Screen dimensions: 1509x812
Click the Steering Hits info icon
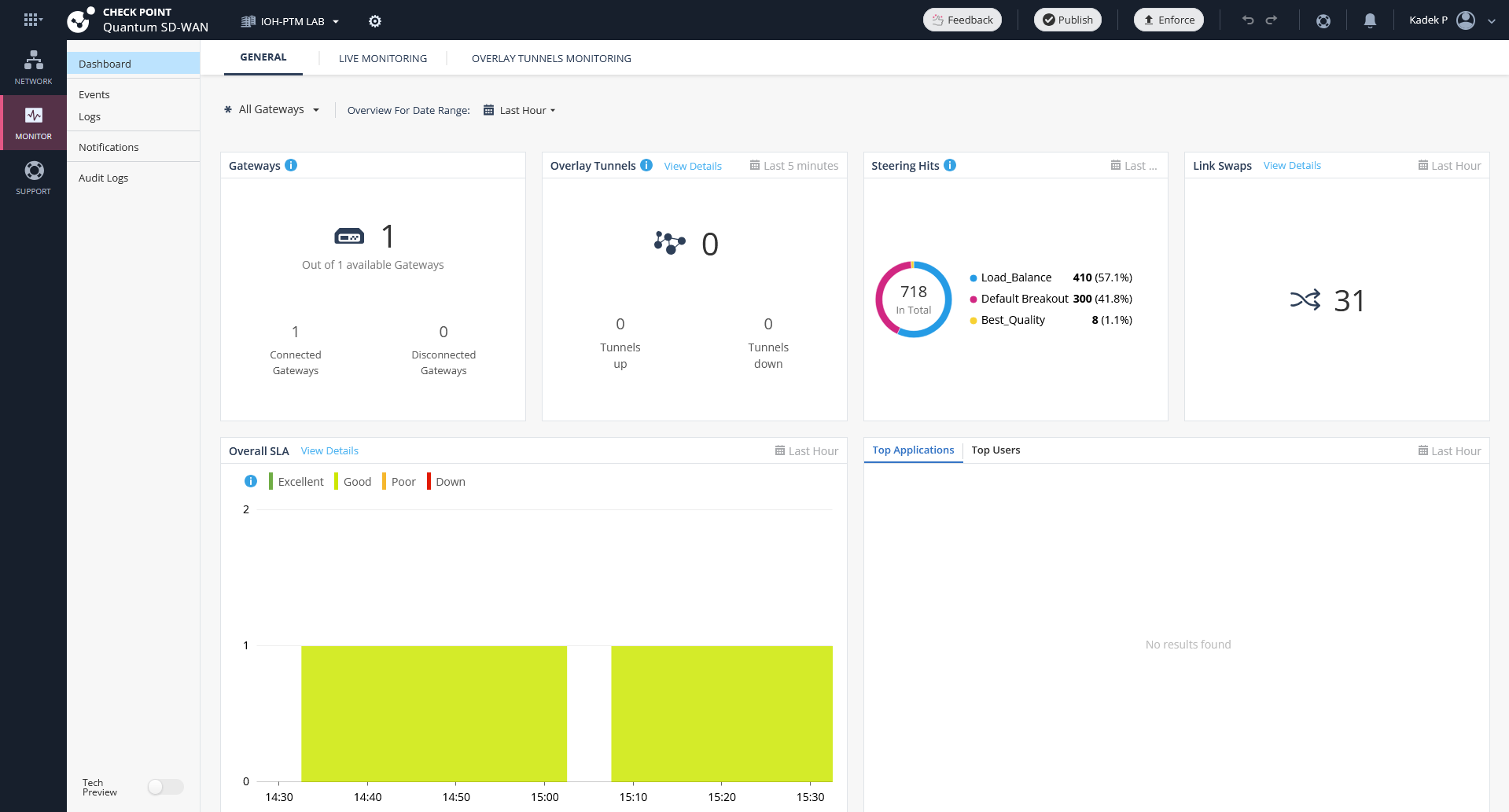point(950,165)
